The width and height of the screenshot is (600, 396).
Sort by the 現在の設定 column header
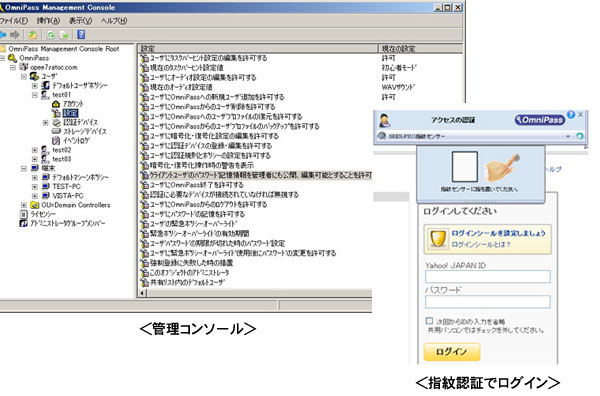420,48
